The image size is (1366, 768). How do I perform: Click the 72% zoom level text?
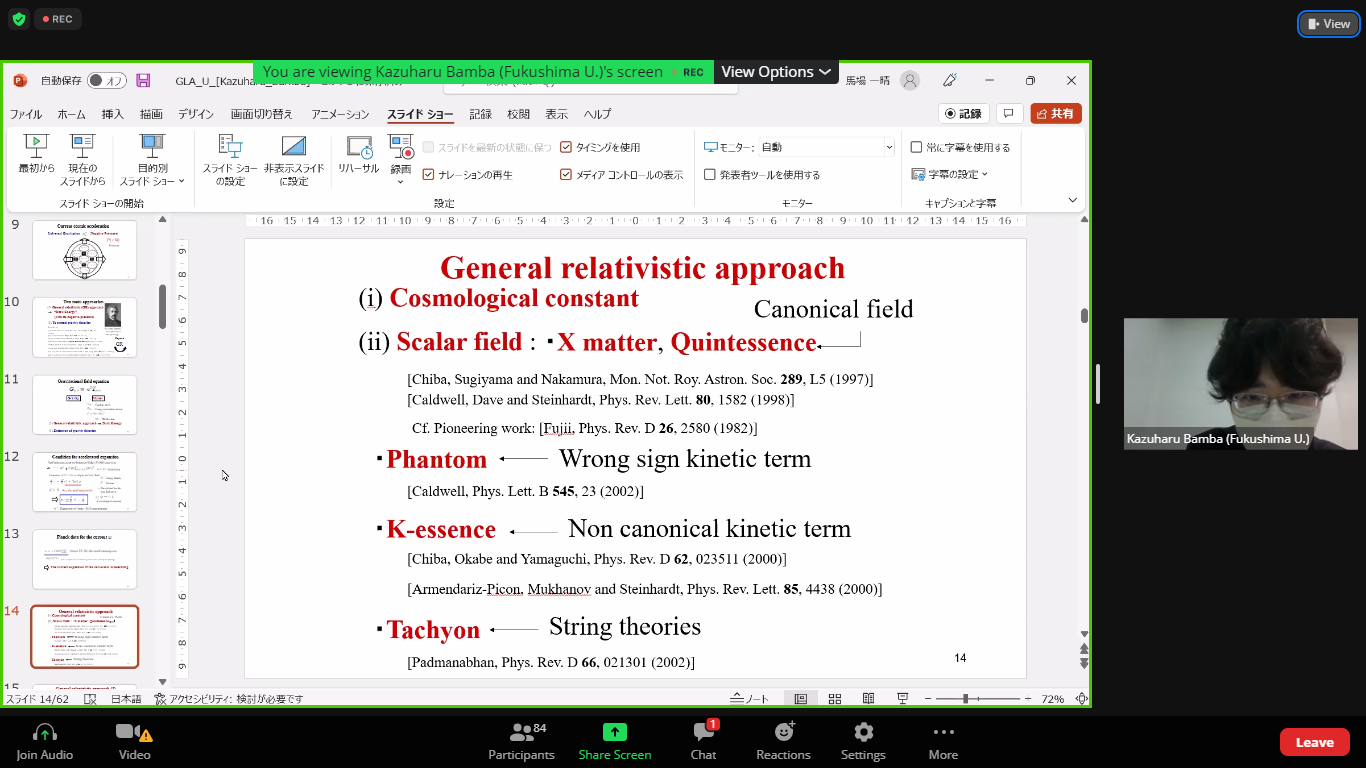tap(1052, 699)
